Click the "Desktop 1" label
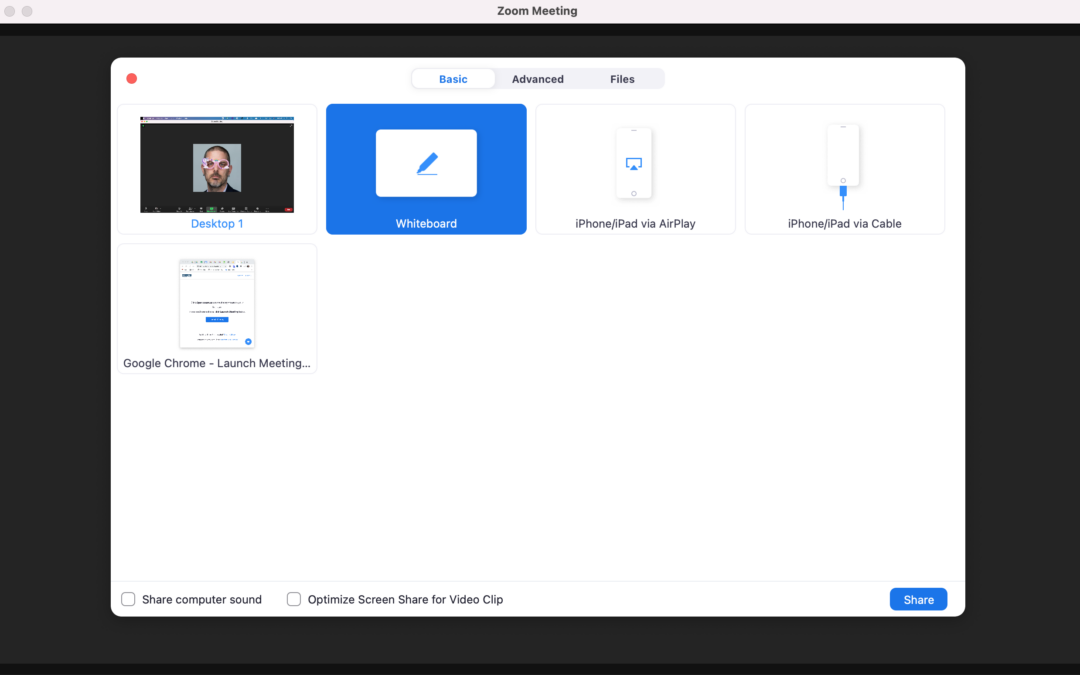 point(217,224)
